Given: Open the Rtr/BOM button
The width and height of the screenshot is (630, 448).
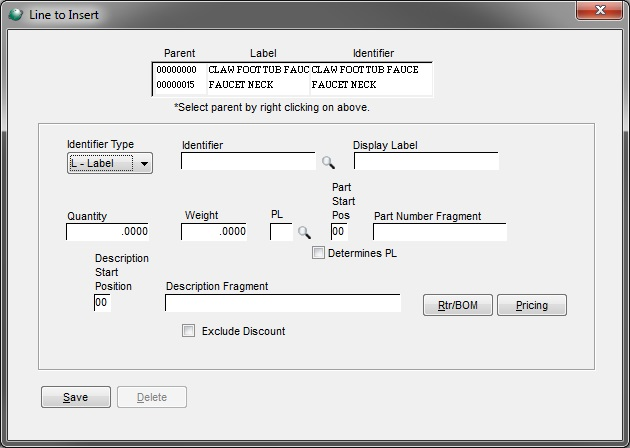Looking at the screenshot, I should pyautogui.click(x=458, y=305).
